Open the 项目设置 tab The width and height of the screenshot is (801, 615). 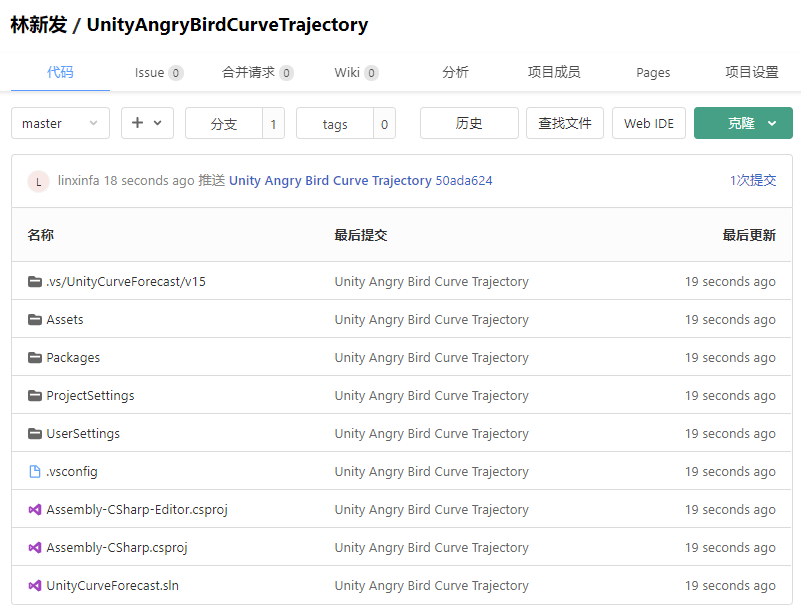coord(752,72)
